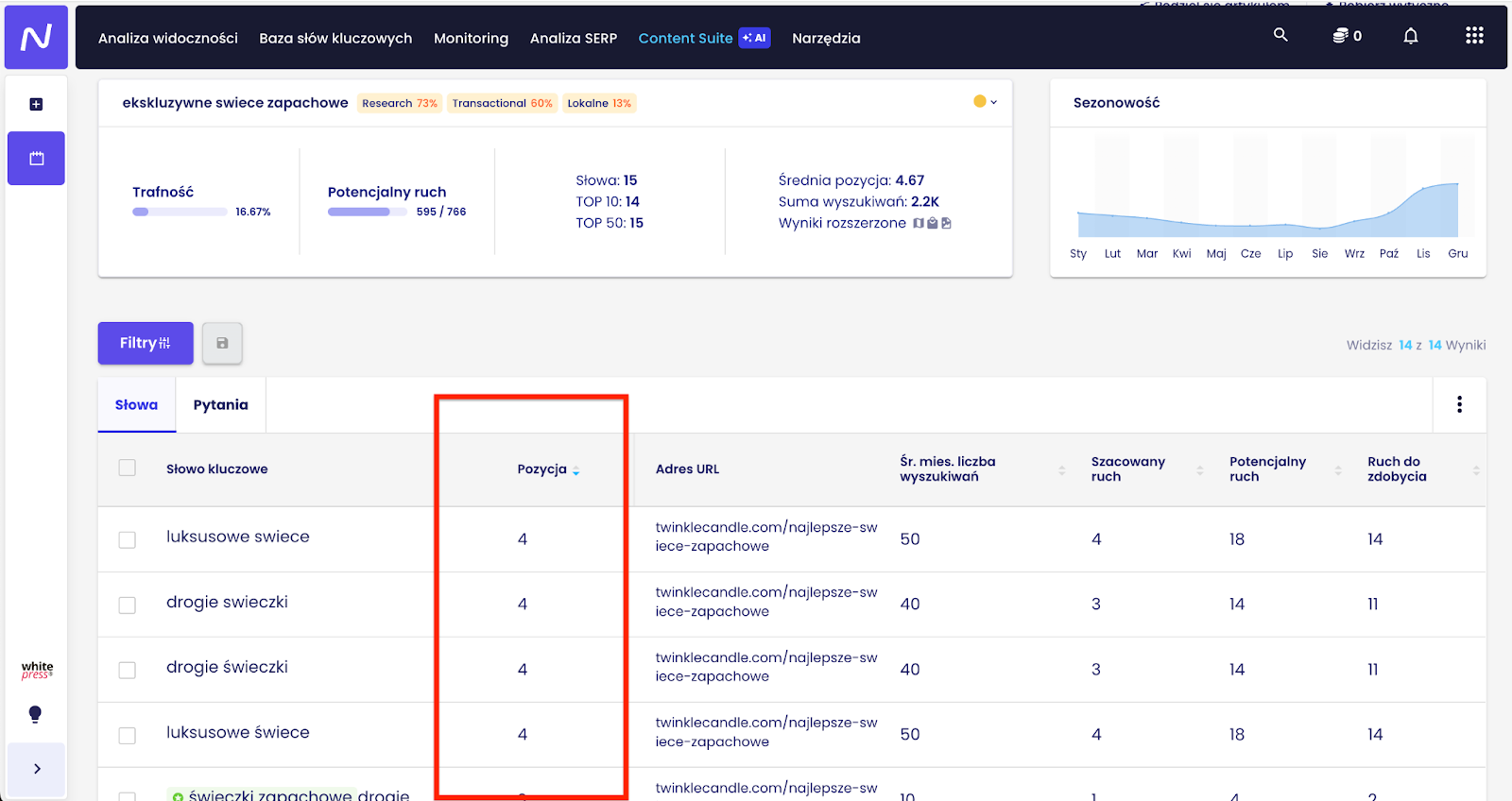Click the plus icon in sidebar
This screenshot has height=801, width=1512.
(36, 104)
